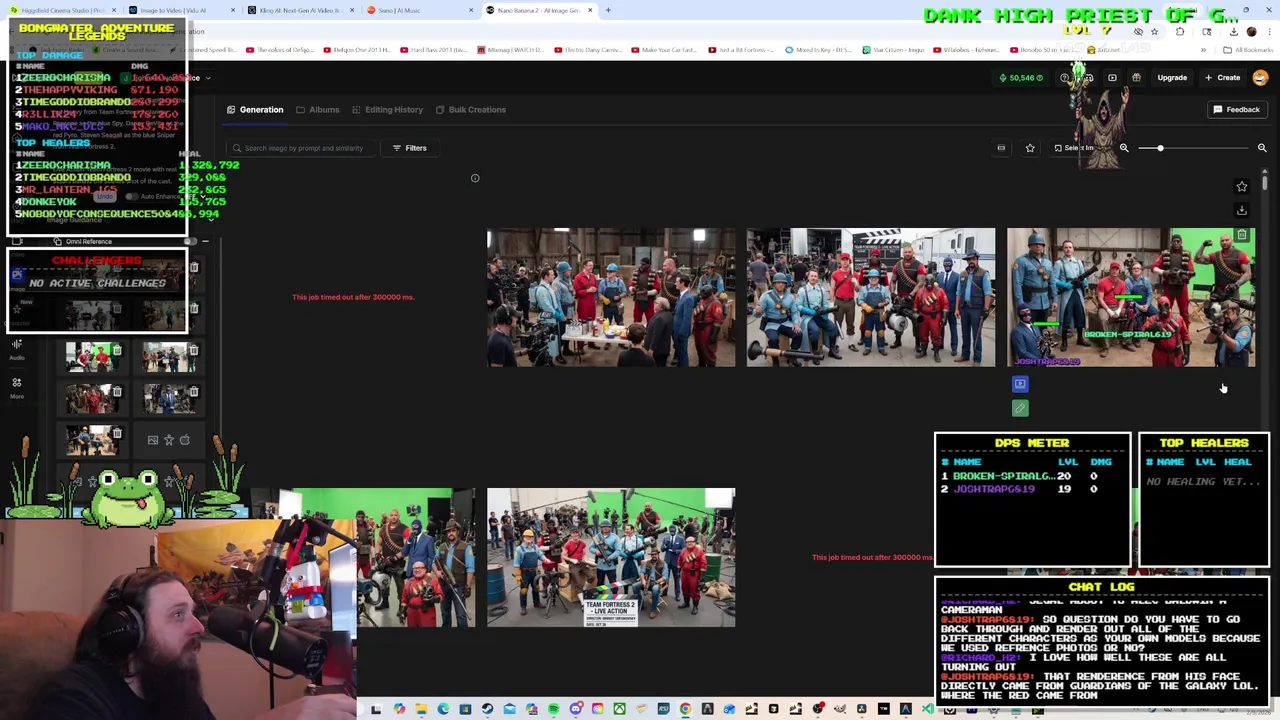
Task: Switch to Higgsfield Cinema Studio browser tab
Action: [62, 10]
